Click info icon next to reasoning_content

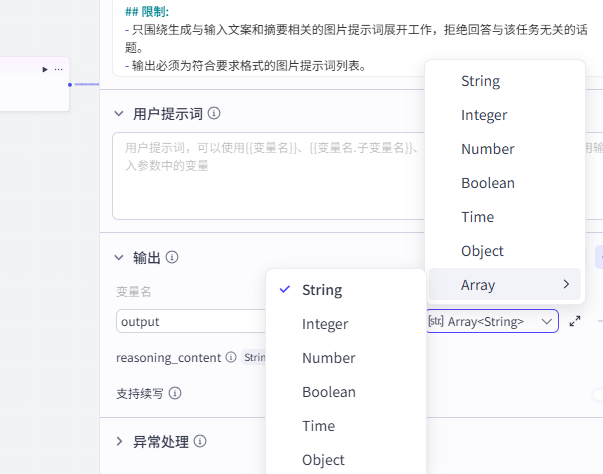(231, 357)
